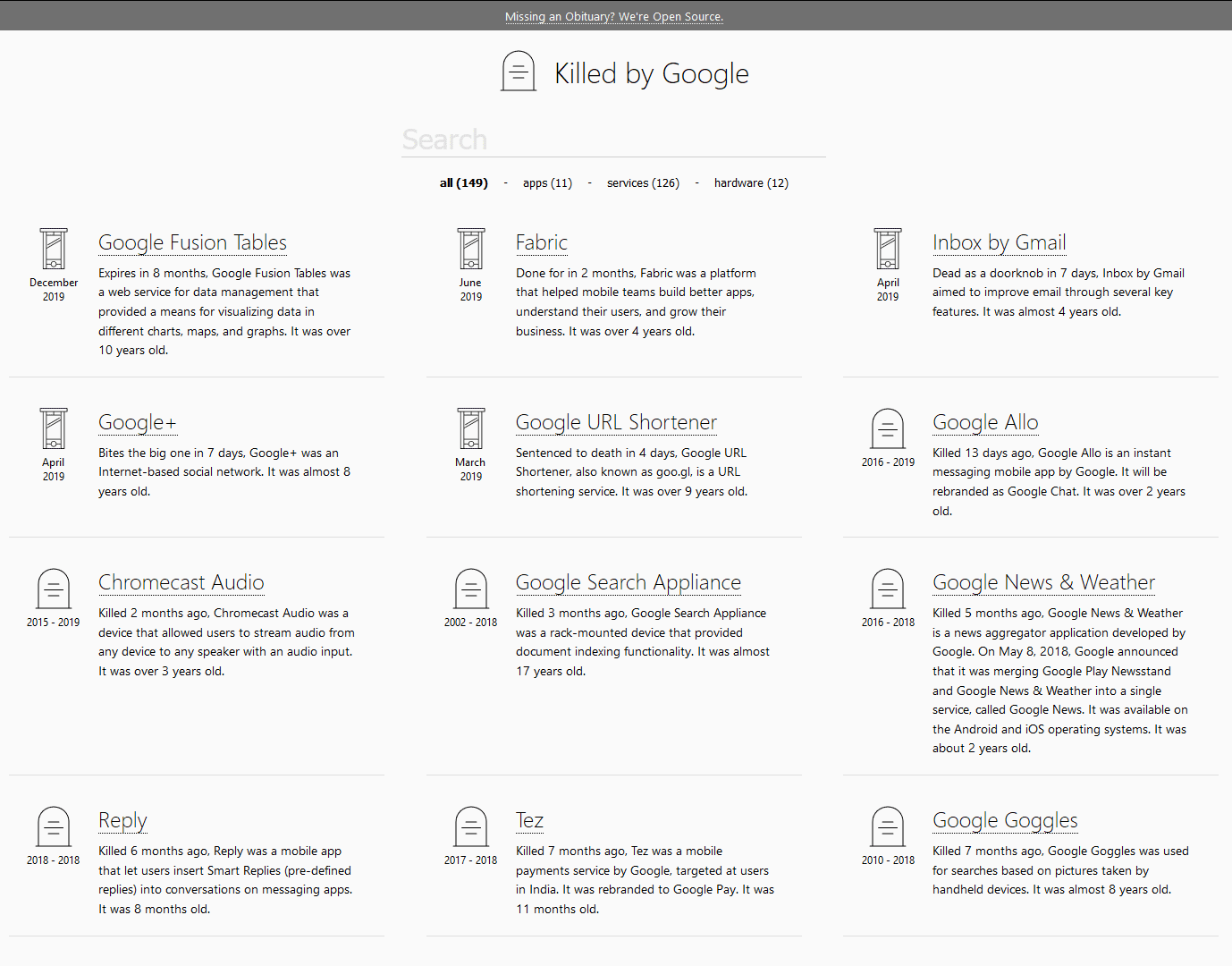Viewport: 1232px width, 966px height.
Task: Click the tombstone icon for Google Goggles
Action: click(888, 826)
